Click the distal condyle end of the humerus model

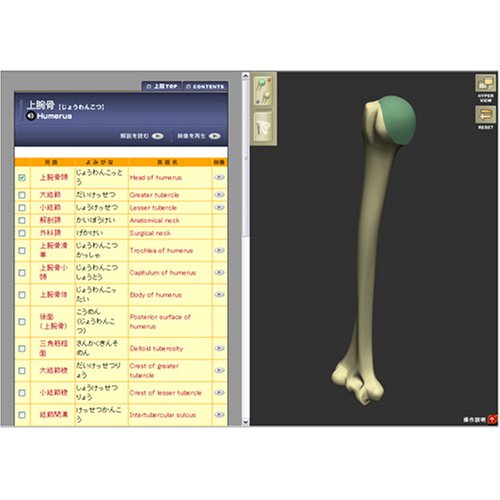click(x=358, y=383)
